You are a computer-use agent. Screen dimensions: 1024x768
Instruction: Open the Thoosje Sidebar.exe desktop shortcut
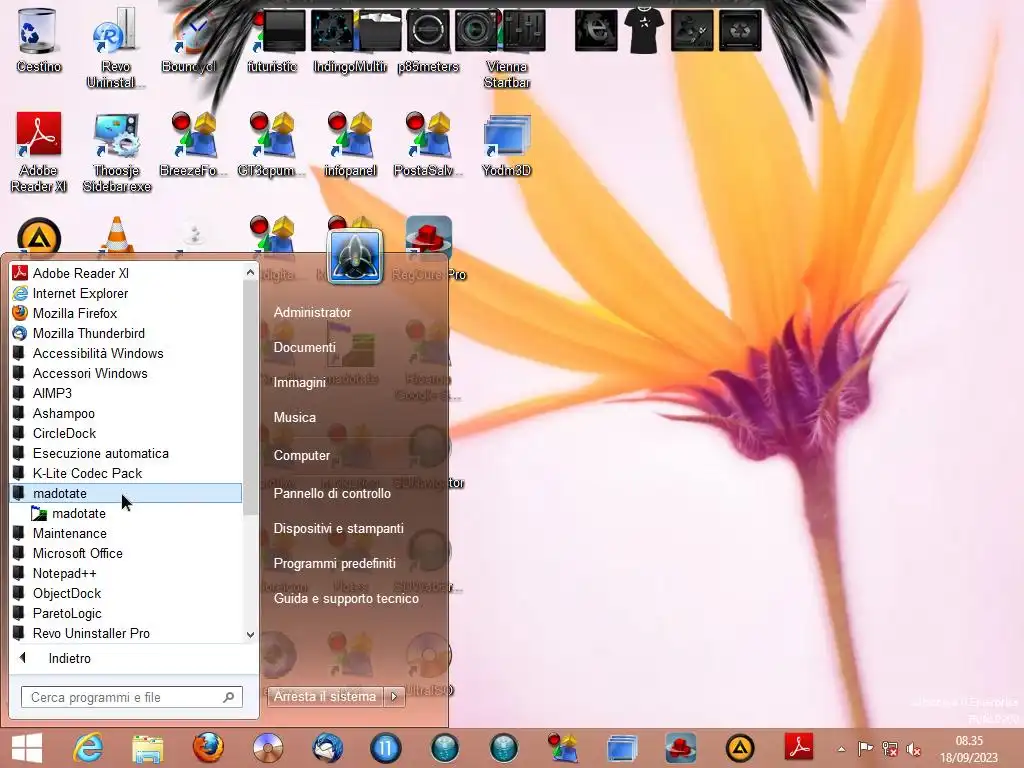coord(116,152)
